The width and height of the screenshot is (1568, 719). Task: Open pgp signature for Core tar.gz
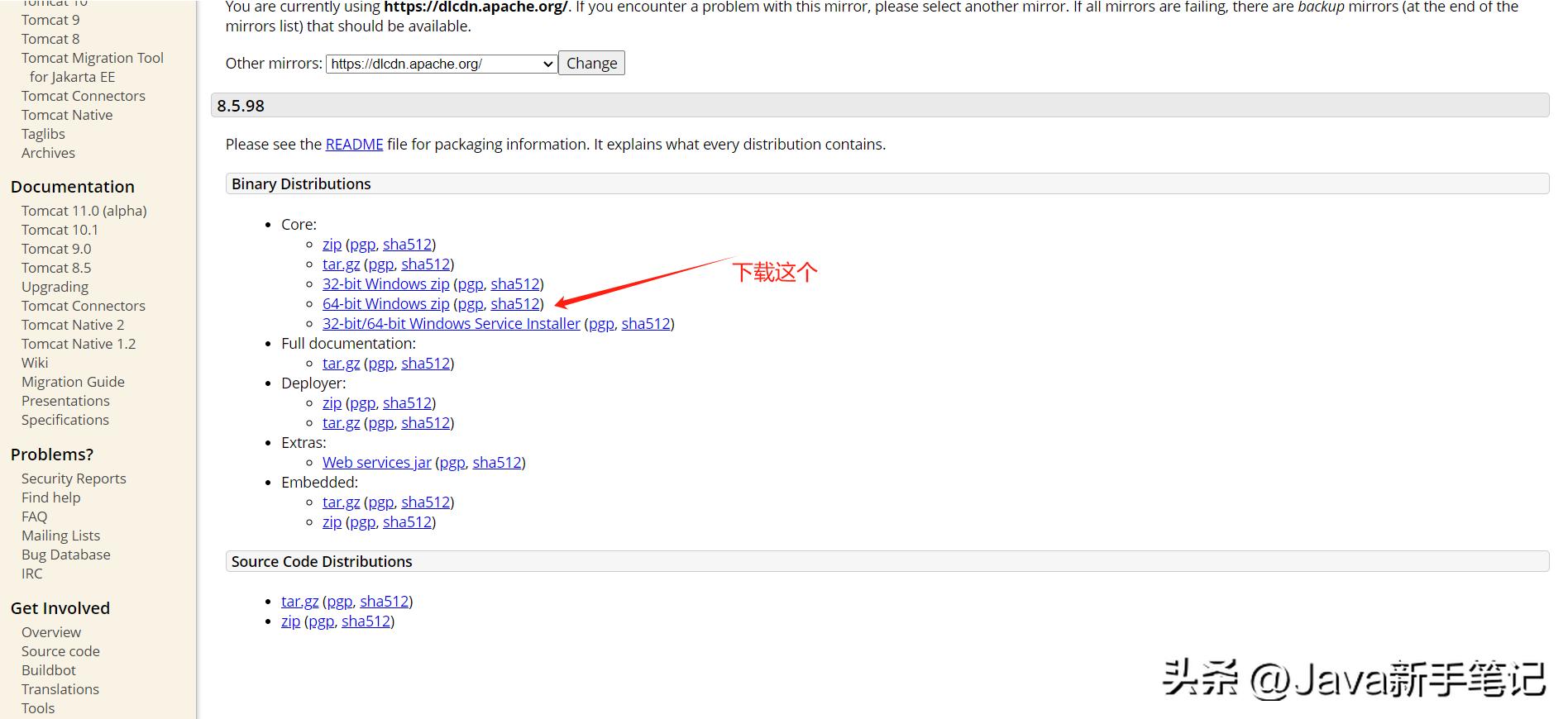point(380,264)
